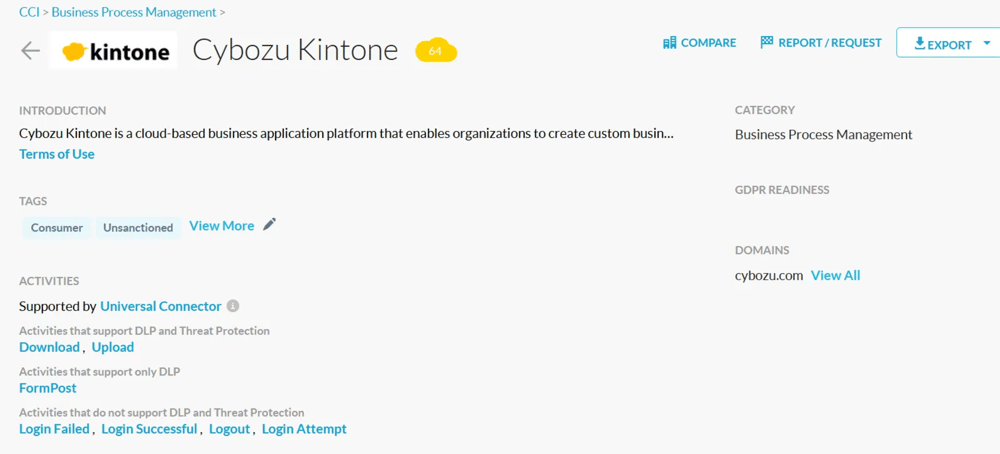Image resolution: width=1000 pixels, height=454 pixels.
Task: Show Universal Connector info icon
Action: pos(233,306)
